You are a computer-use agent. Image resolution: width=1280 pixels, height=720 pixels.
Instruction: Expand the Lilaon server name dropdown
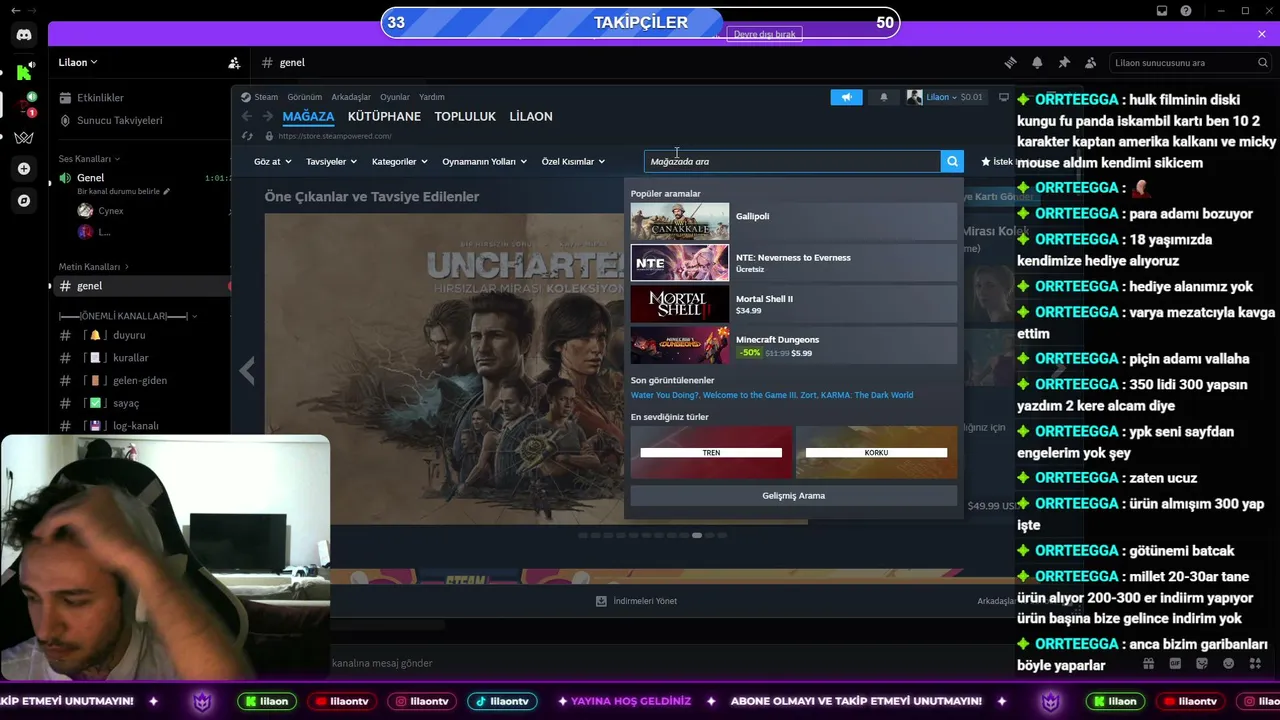click(x=78, y=63)
